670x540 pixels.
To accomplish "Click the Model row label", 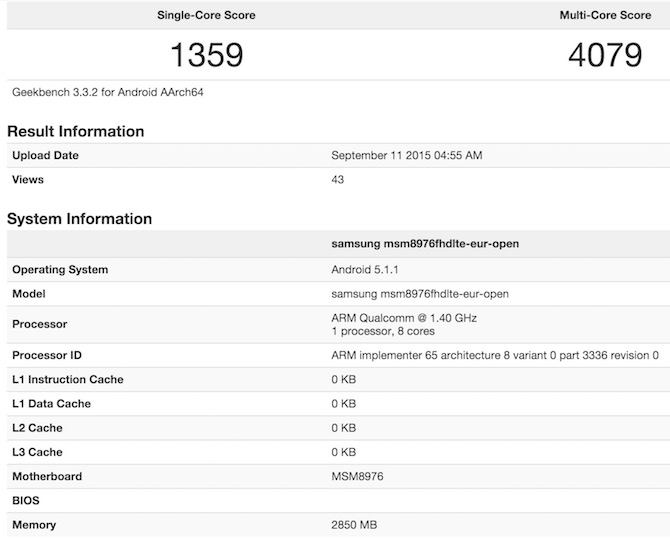I will tap(30, 294).
